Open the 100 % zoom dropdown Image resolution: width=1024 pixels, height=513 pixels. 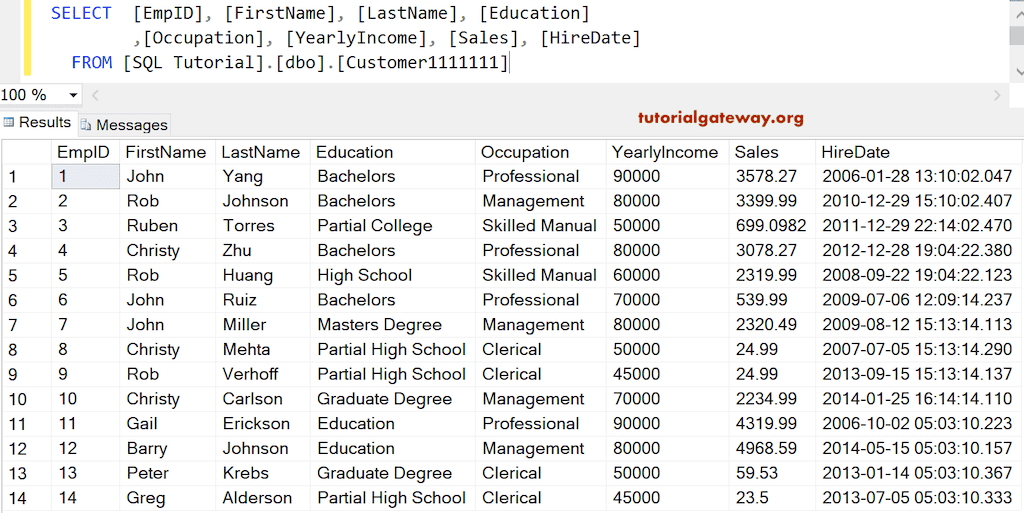tap(73, 95)
